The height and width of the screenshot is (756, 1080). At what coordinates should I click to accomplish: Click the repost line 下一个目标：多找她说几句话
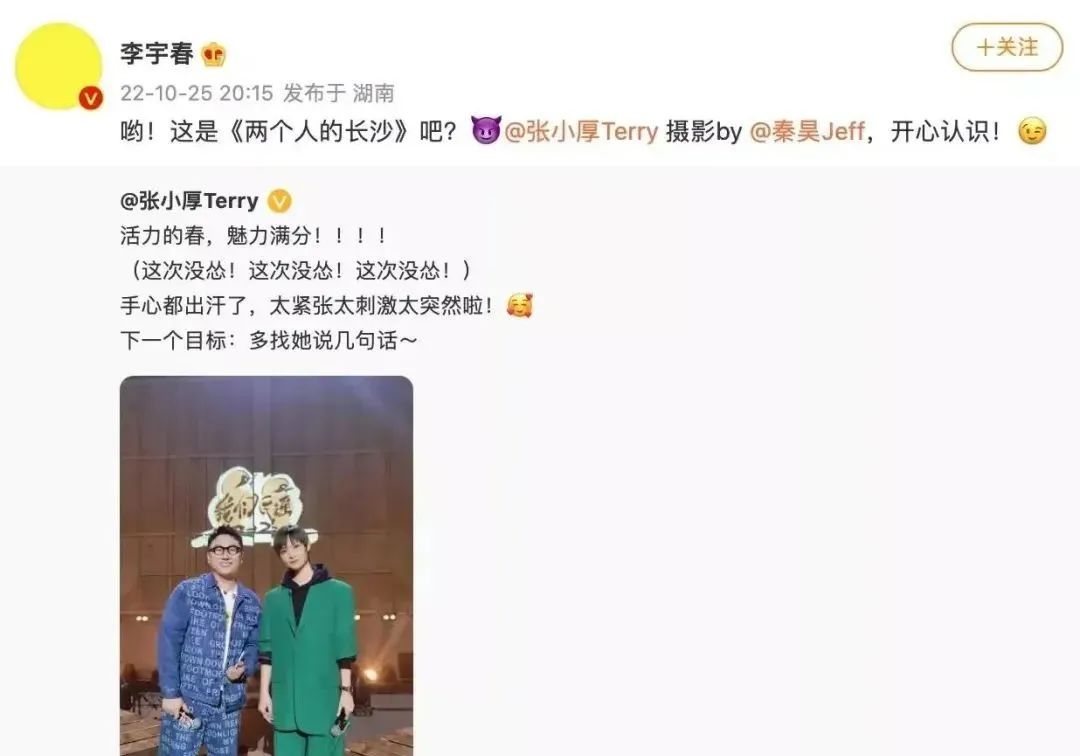(269, 340)
